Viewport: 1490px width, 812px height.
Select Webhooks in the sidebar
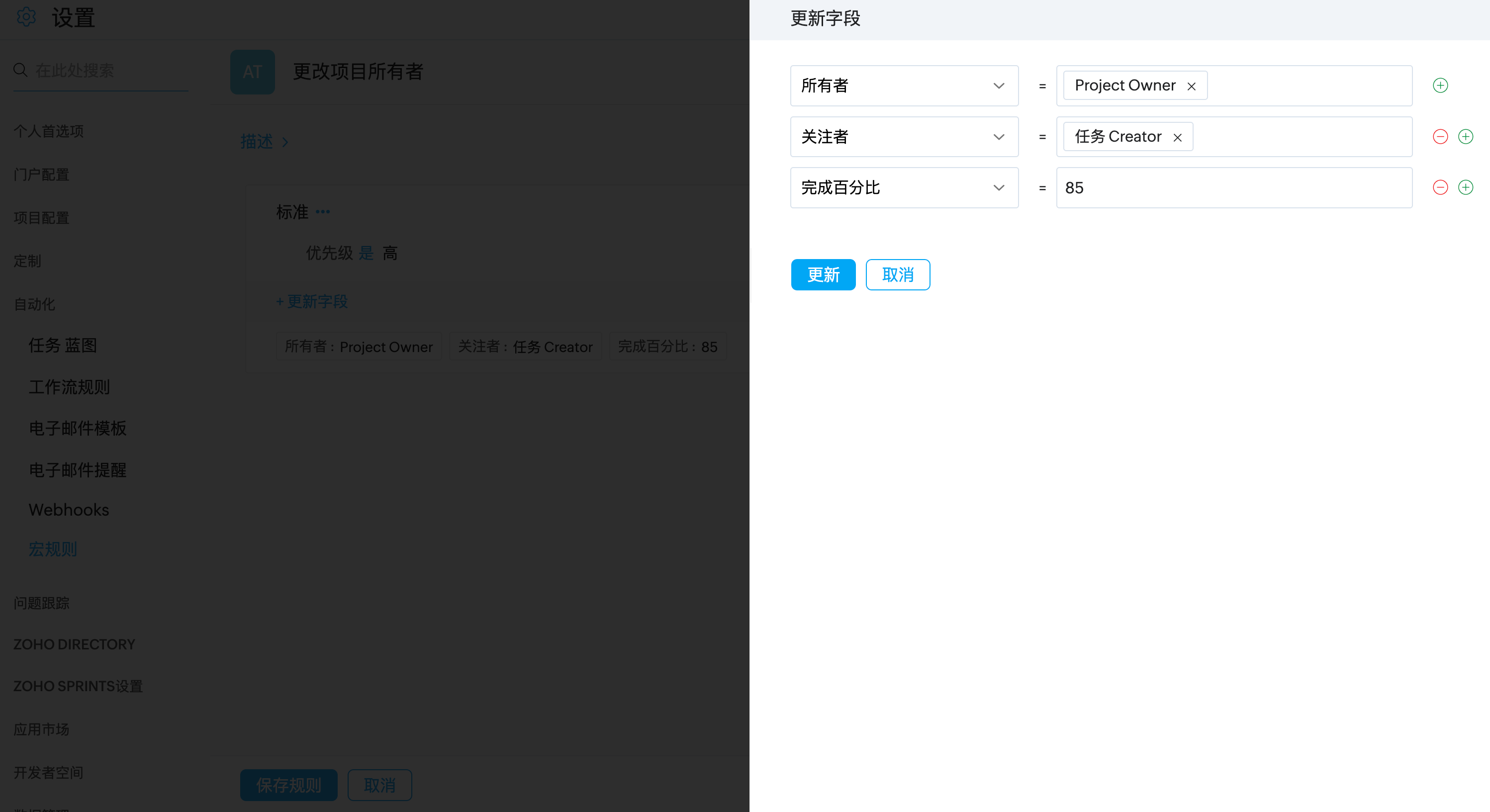coord(69,510)
